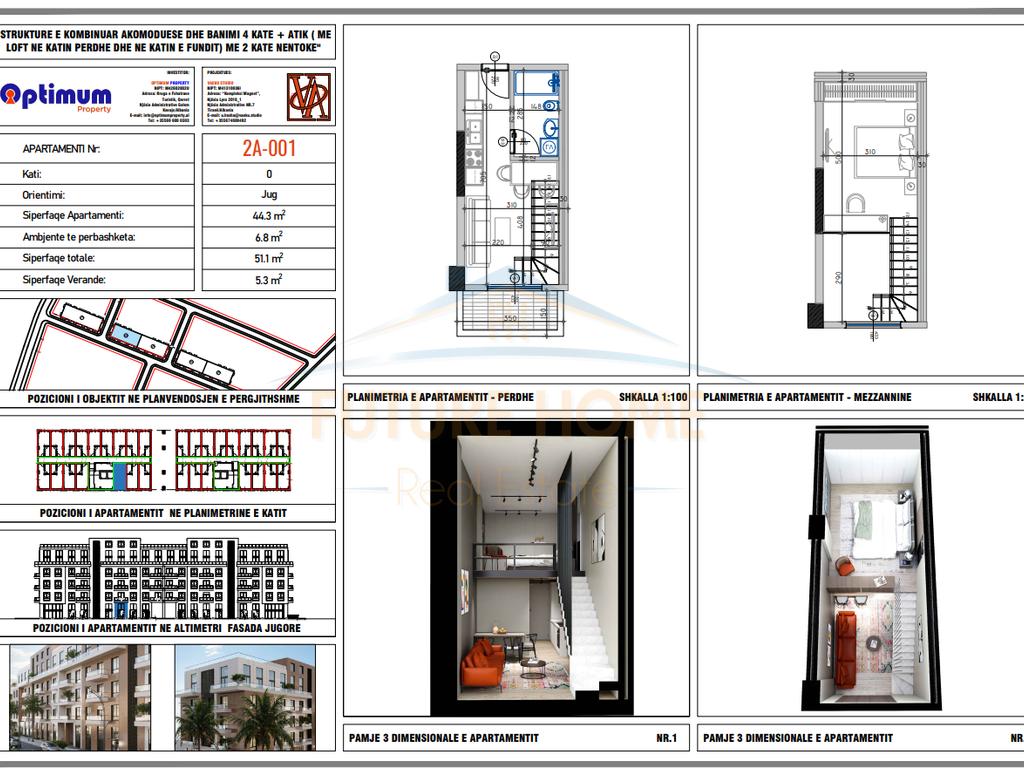Image resolution: width=1024 pixels, height=768 pixels.
Task: Click the Planimetria e Apartamentit - Mezzannine label
Action: [807, 397]
